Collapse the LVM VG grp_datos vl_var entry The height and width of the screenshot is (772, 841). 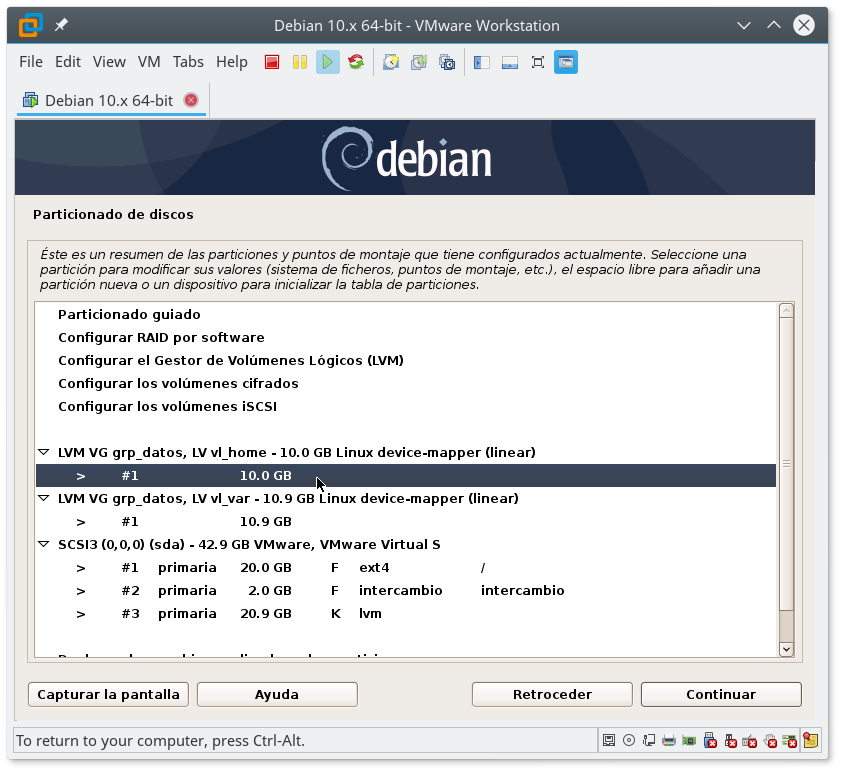(44, 498)
